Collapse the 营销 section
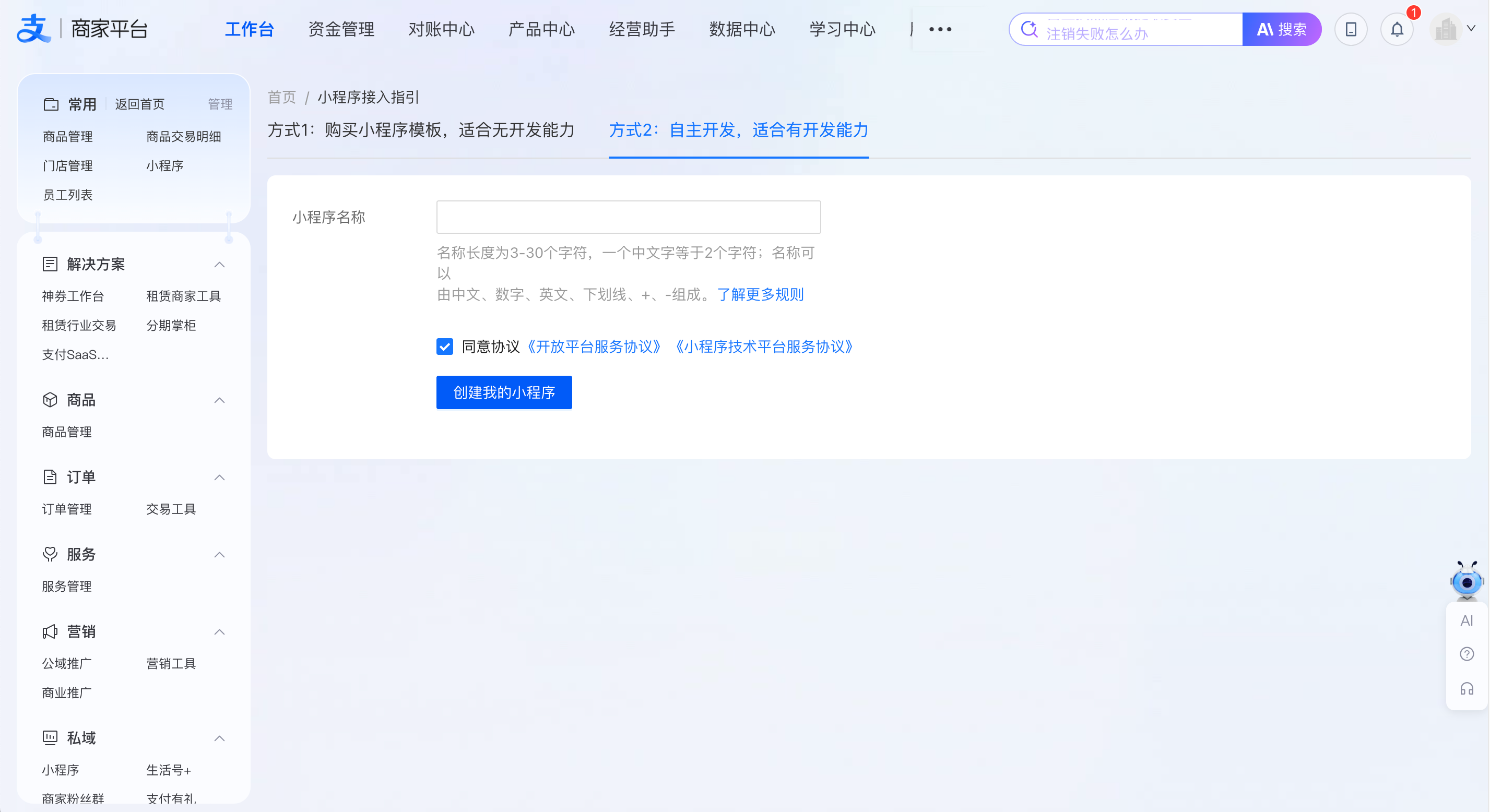The height and width of the screenshot is (812, 1490). tap(219, 632)
